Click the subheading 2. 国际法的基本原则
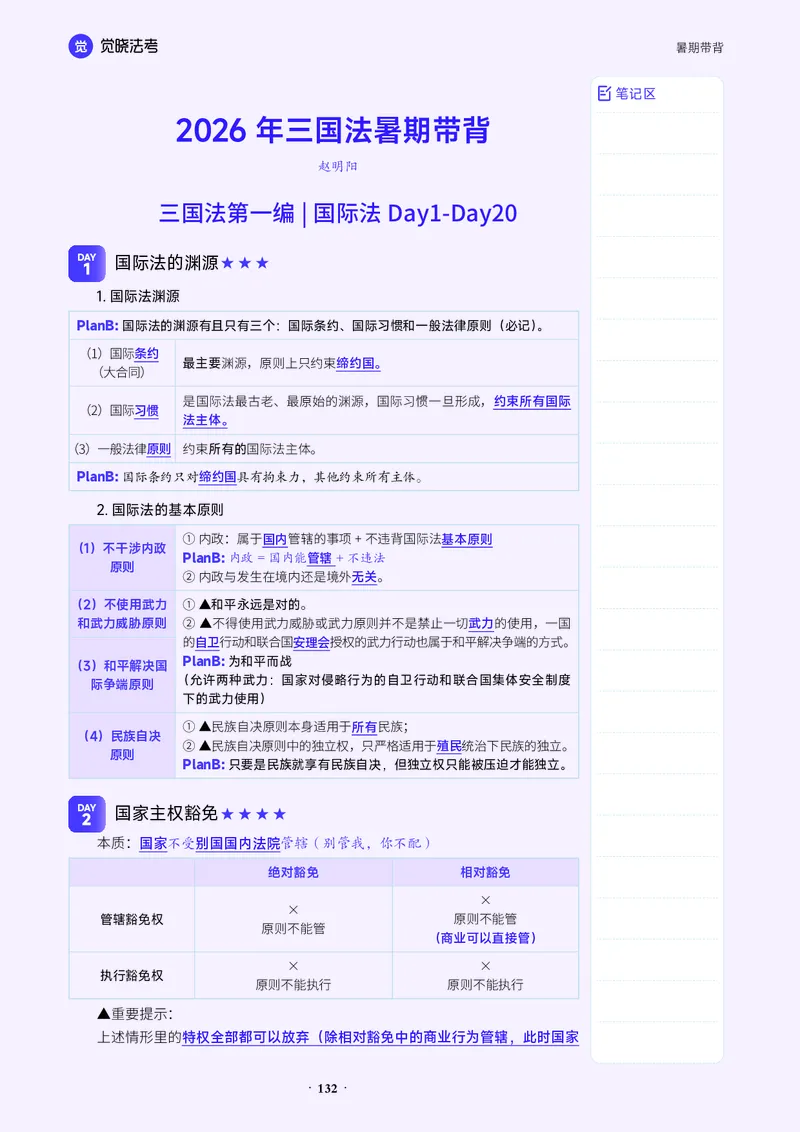This screenshot has width=800, height=1132. pyautogui.click(x=160, y=510)
